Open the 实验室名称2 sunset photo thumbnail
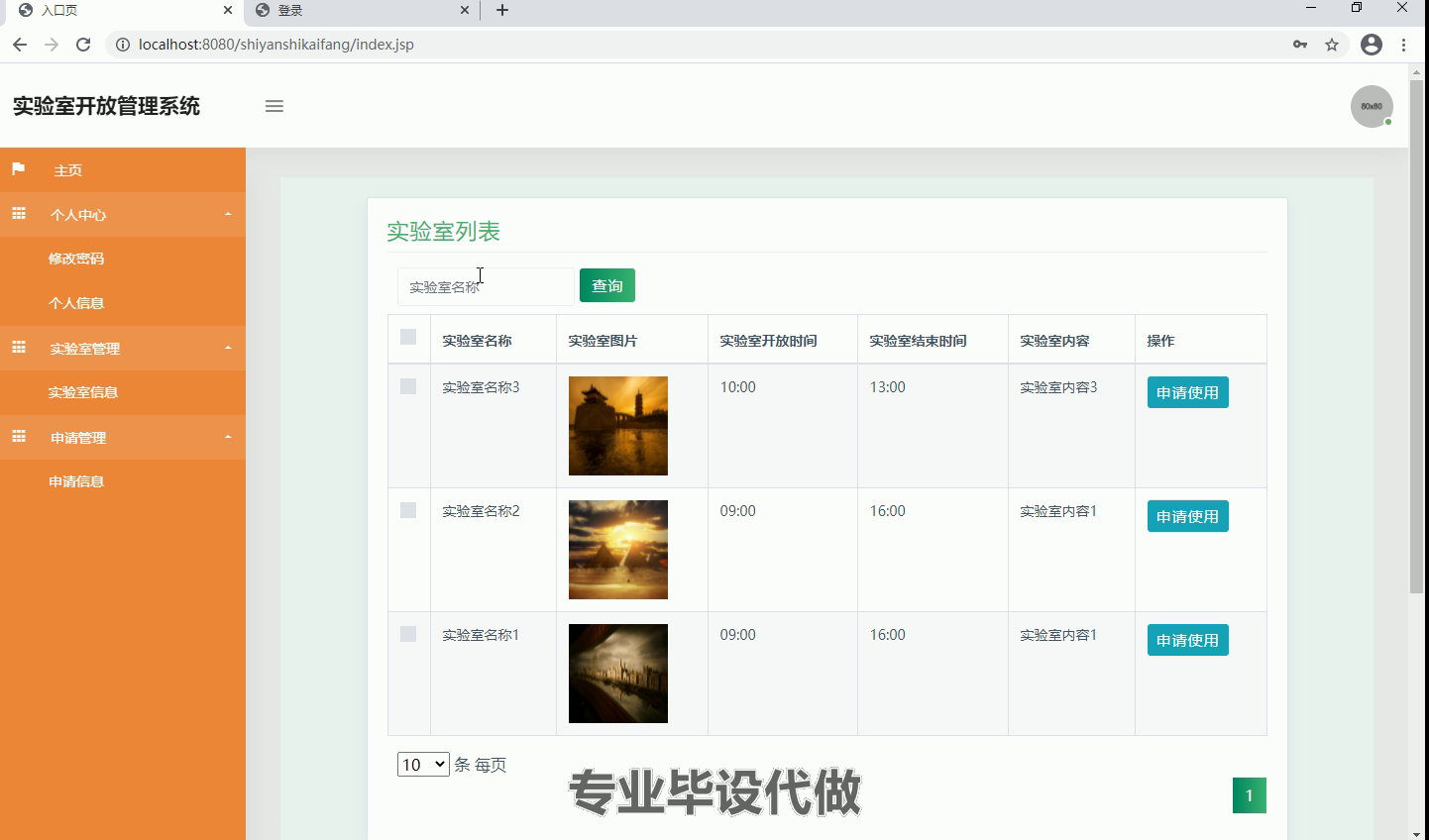This screenshot has height=840, width=1429. click(618, 550)
